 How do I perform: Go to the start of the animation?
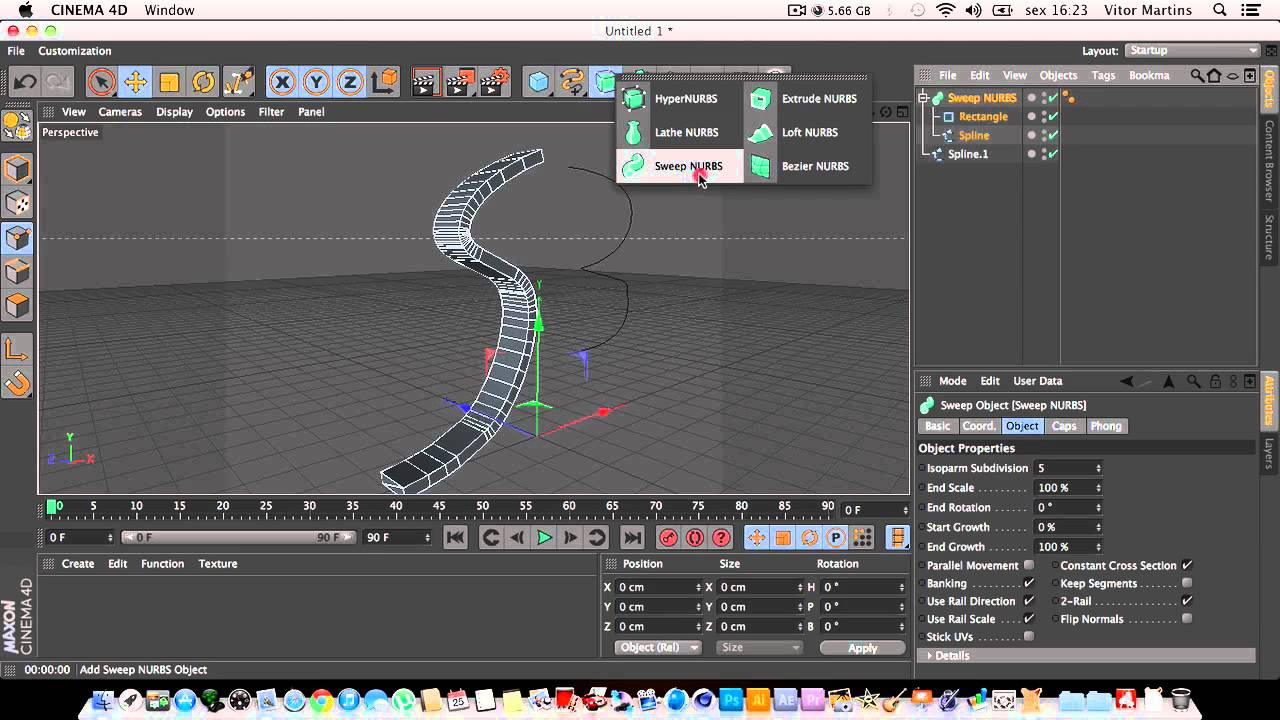pos(455,538)
